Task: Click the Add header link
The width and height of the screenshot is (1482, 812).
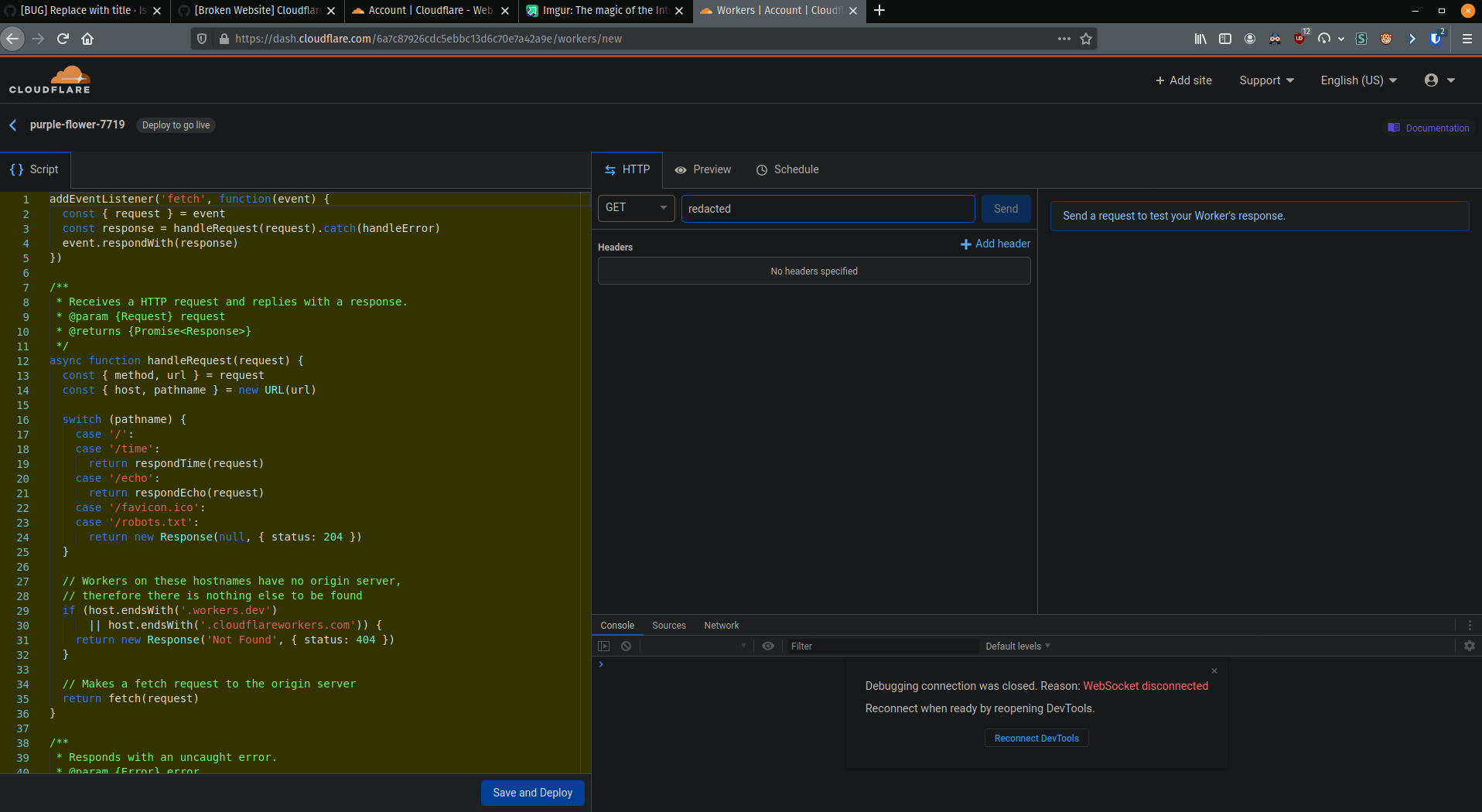Action: (995, 244)
